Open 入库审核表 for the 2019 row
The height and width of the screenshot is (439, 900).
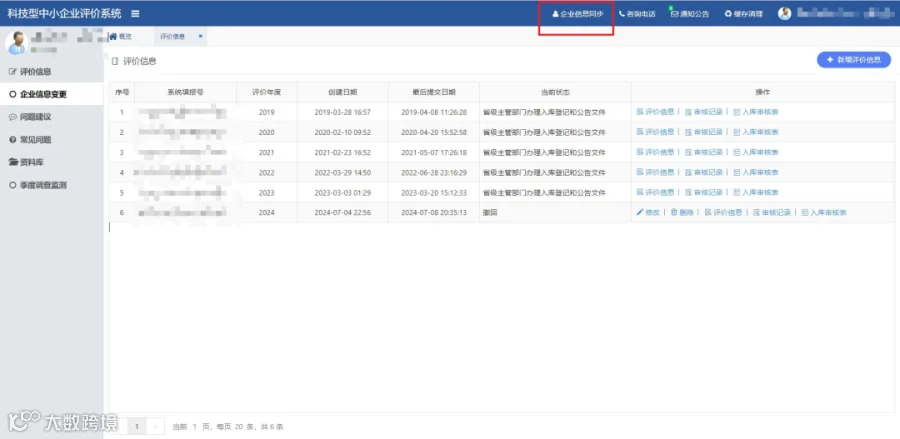click(756, 112)
